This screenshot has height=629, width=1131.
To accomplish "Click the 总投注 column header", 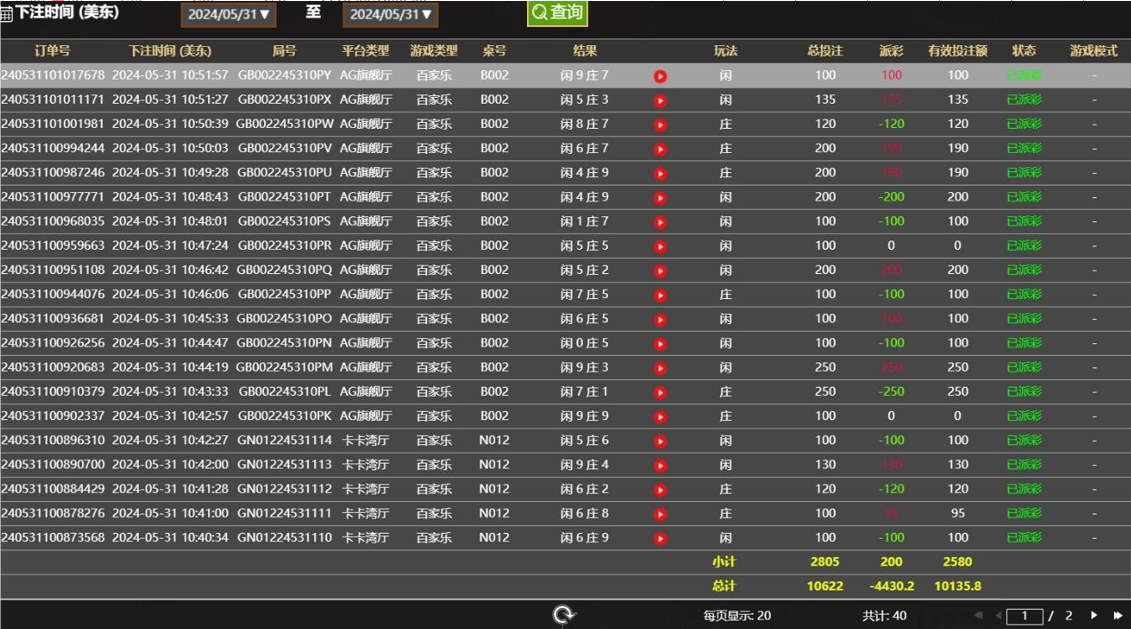I will tap(824, 50).
